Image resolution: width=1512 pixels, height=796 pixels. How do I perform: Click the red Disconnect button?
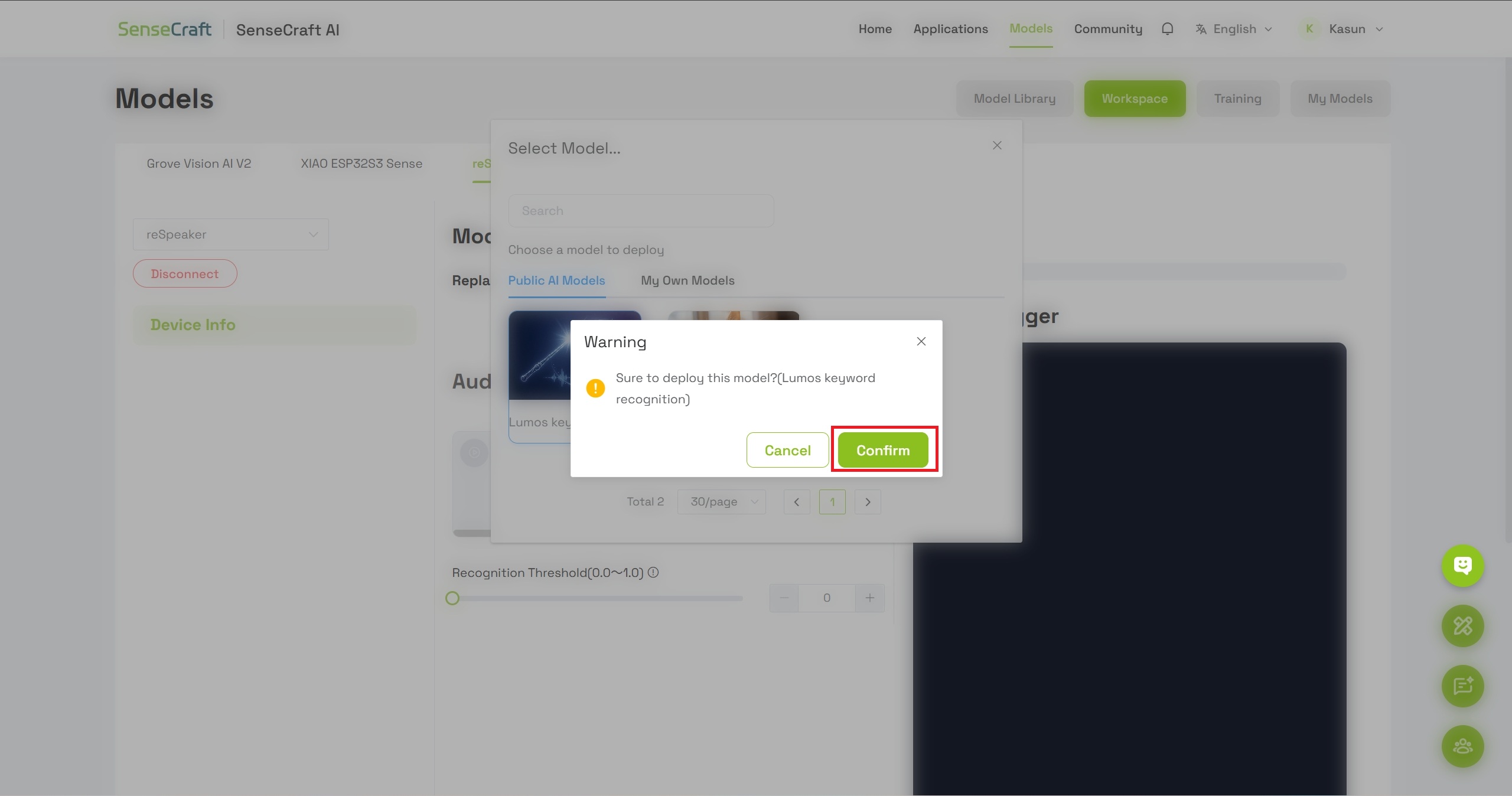[185, 273]
